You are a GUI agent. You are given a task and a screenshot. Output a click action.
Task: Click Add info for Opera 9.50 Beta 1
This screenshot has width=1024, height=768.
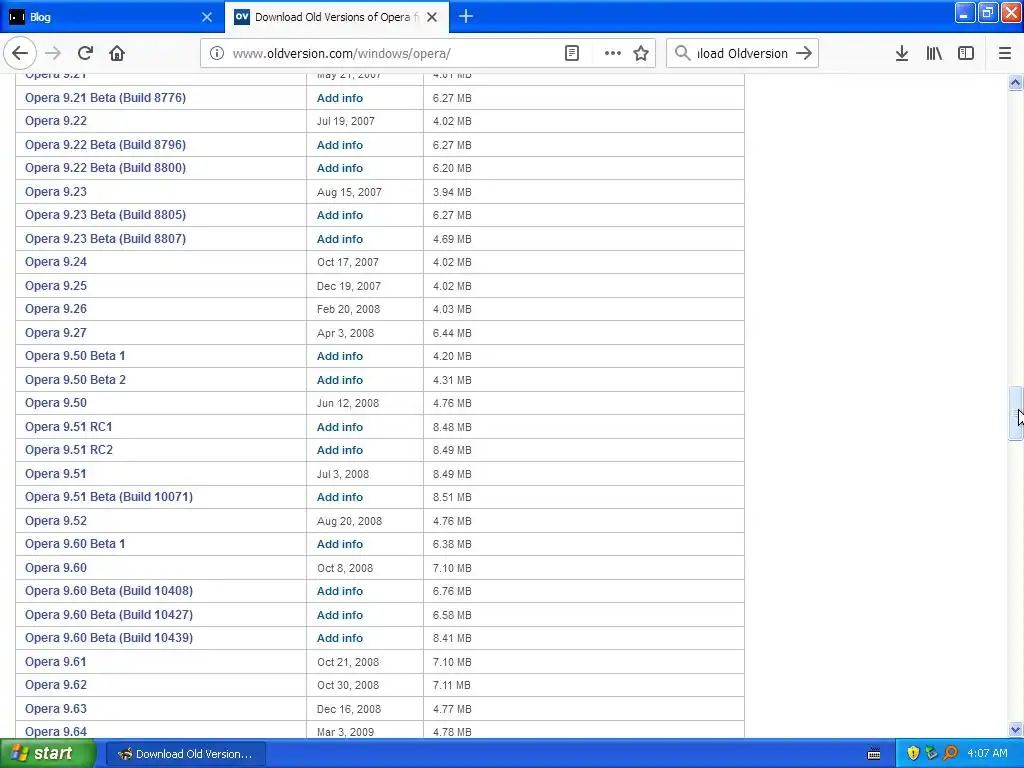(340, 356)
